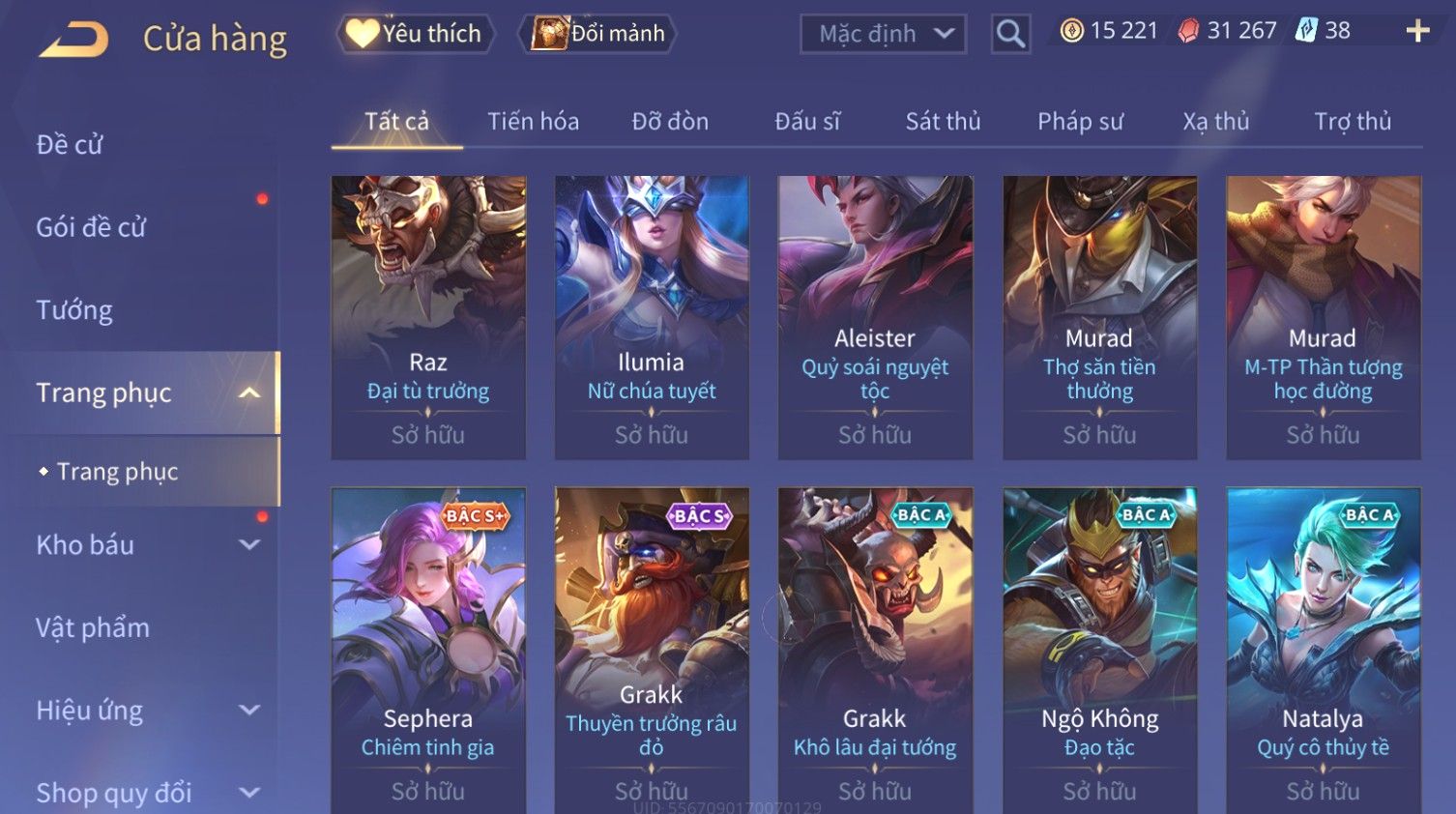
Task: Tap the red ruby currency icon
Action: 1188,31
